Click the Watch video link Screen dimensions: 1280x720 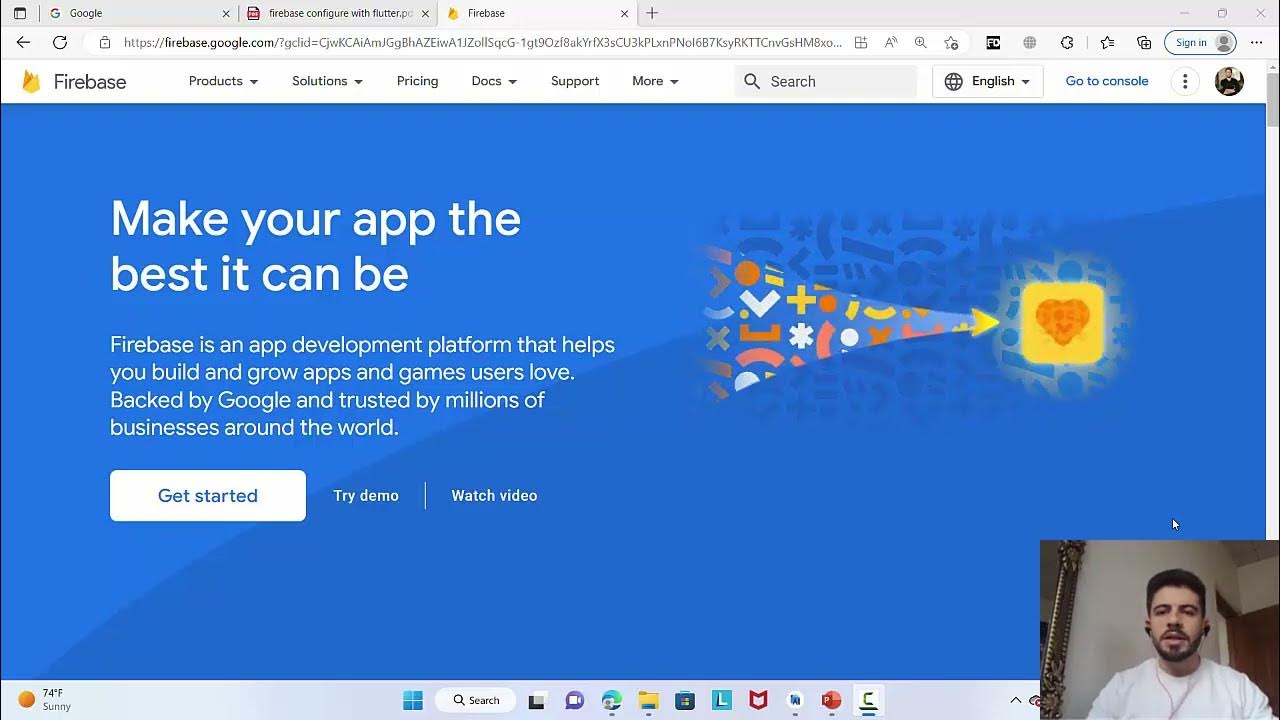494,495
